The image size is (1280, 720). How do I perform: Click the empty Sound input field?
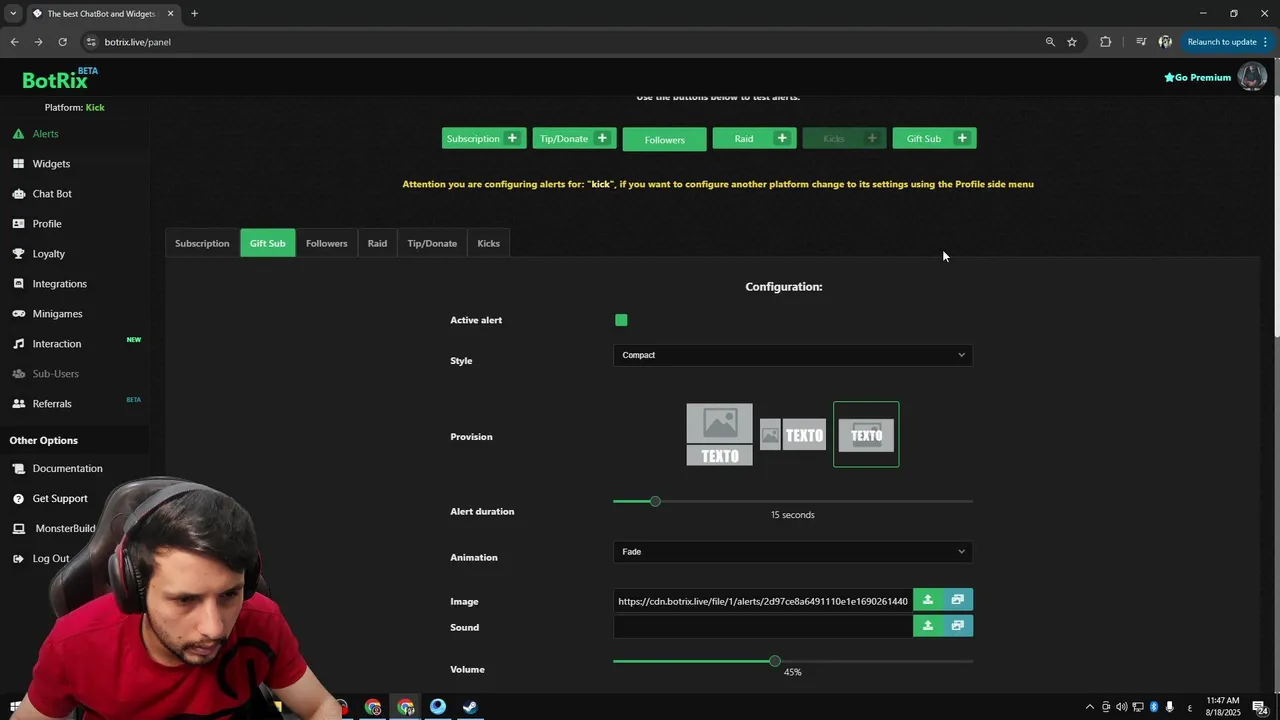763,626
